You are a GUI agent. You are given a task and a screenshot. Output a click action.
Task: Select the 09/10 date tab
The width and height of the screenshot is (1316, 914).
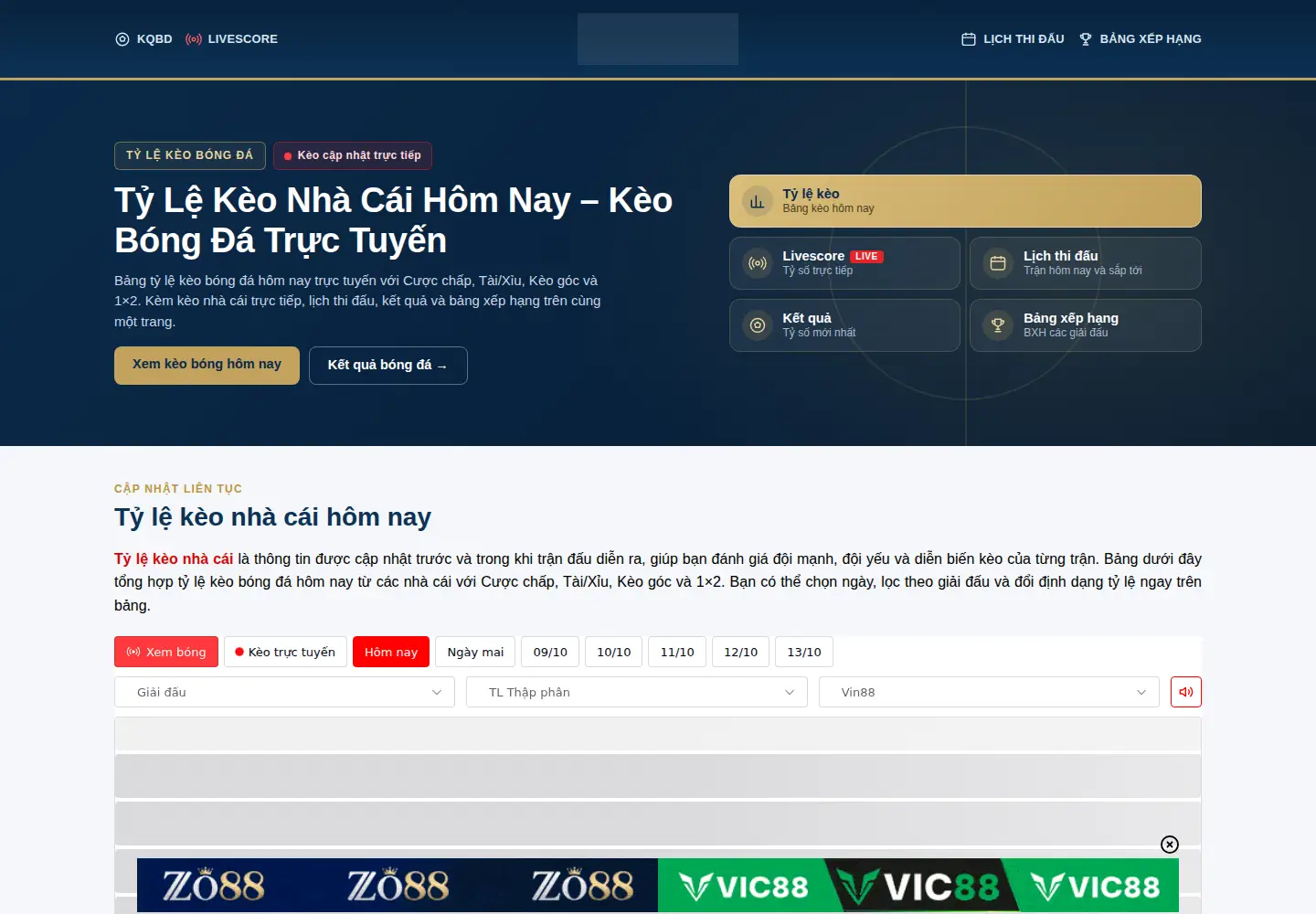tap(550, 652)
